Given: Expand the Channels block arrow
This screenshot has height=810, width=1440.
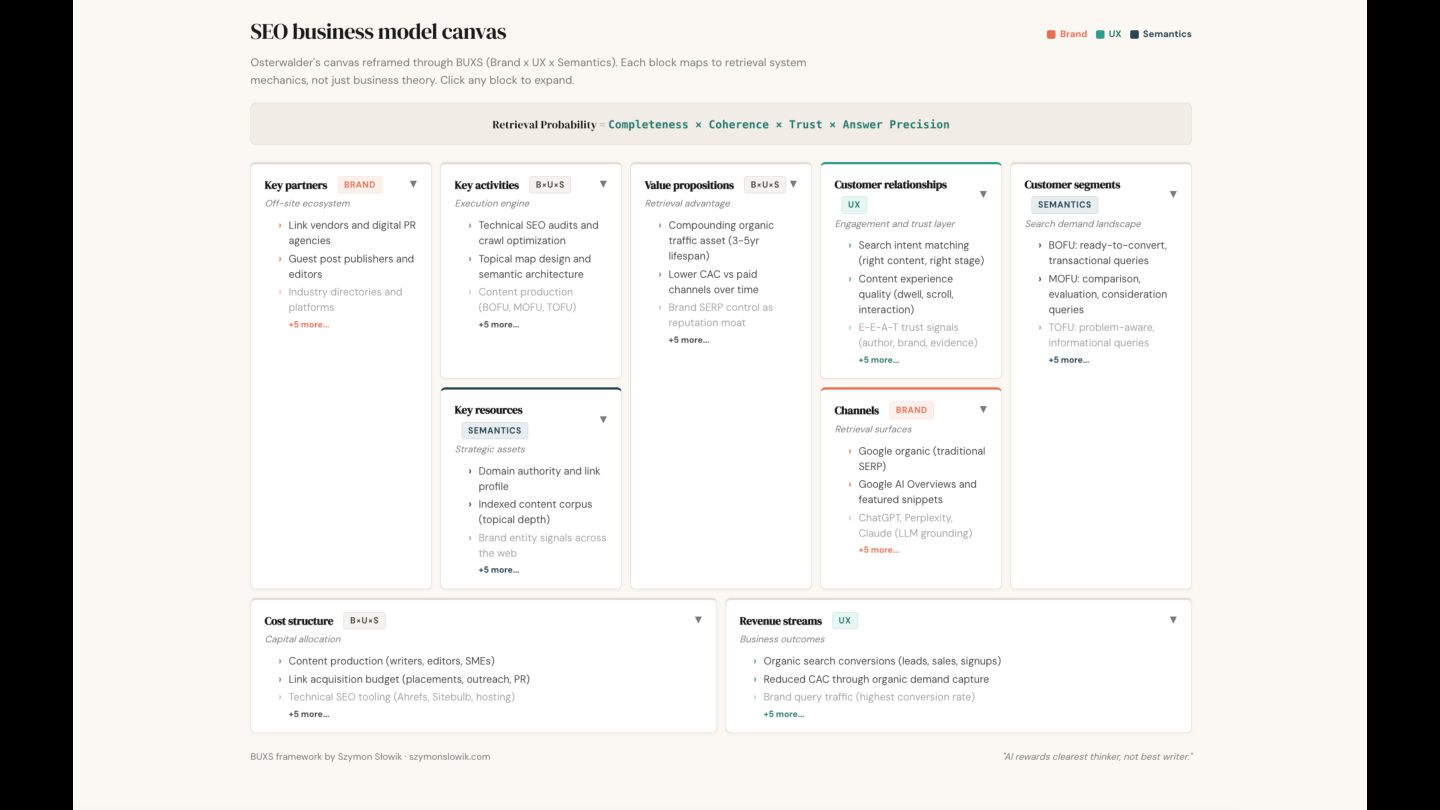Looking at the screenshot, I should (983, 409).
